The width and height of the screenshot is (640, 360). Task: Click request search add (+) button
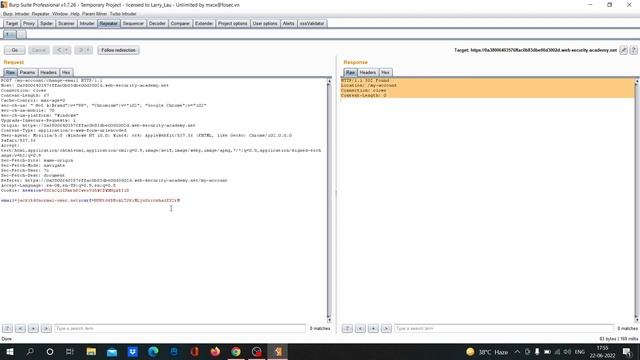[33, 328]
